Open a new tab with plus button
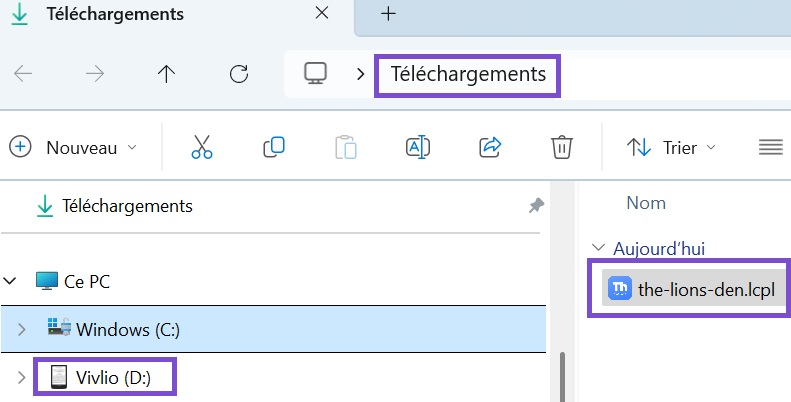 (x=389, y=14)
